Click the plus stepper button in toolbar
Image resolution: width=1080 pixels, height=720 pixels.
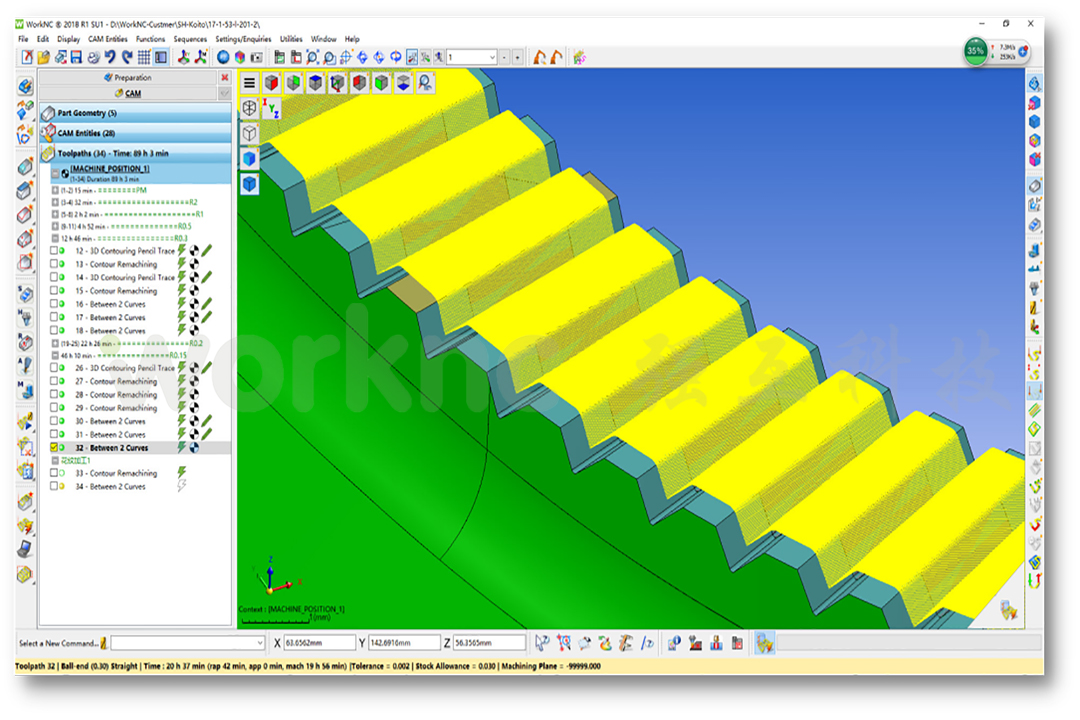[x=517, y=57]
